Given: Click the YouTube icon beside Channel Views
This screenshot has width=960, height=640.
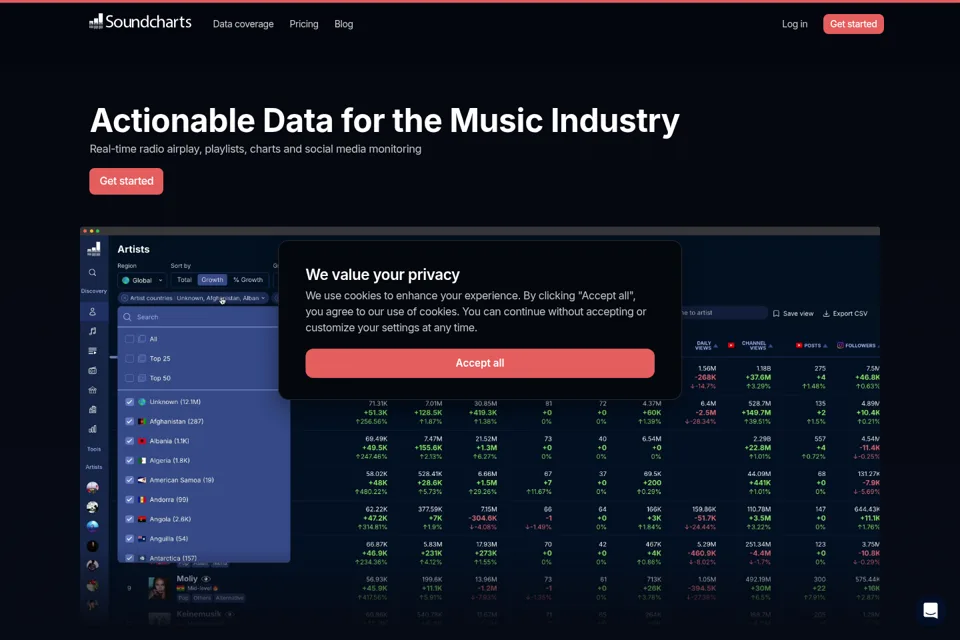Looking at the screenshot, I should coord(731,345).
